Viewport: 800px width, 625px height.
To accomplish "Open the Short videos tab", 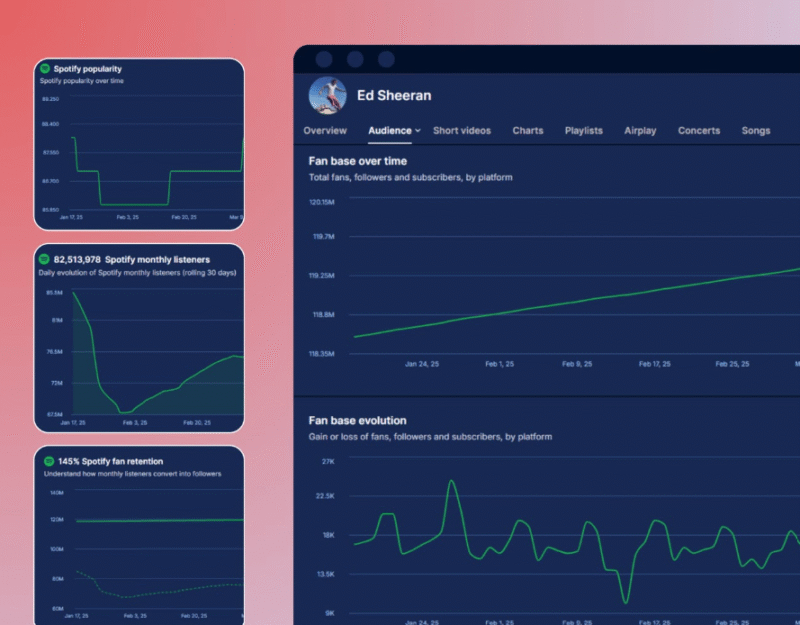I will coord(462,130).
